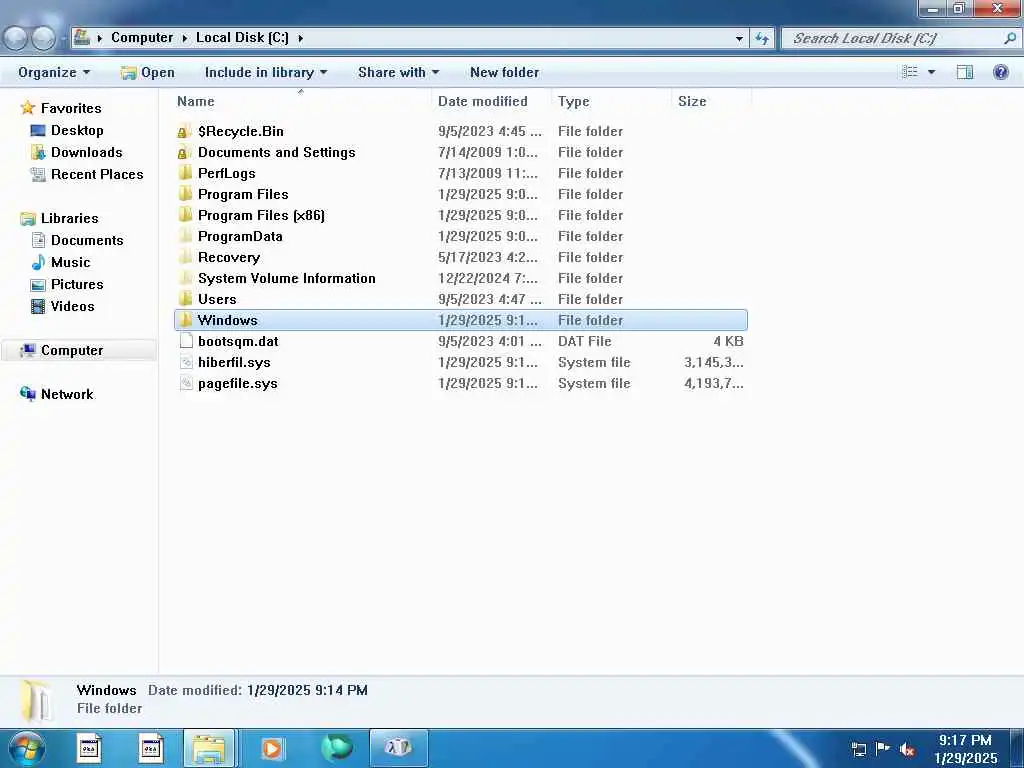Expand arrow after Computer in breadcrumb
Screen dimensions: 1024x768
tap(185, 38)
